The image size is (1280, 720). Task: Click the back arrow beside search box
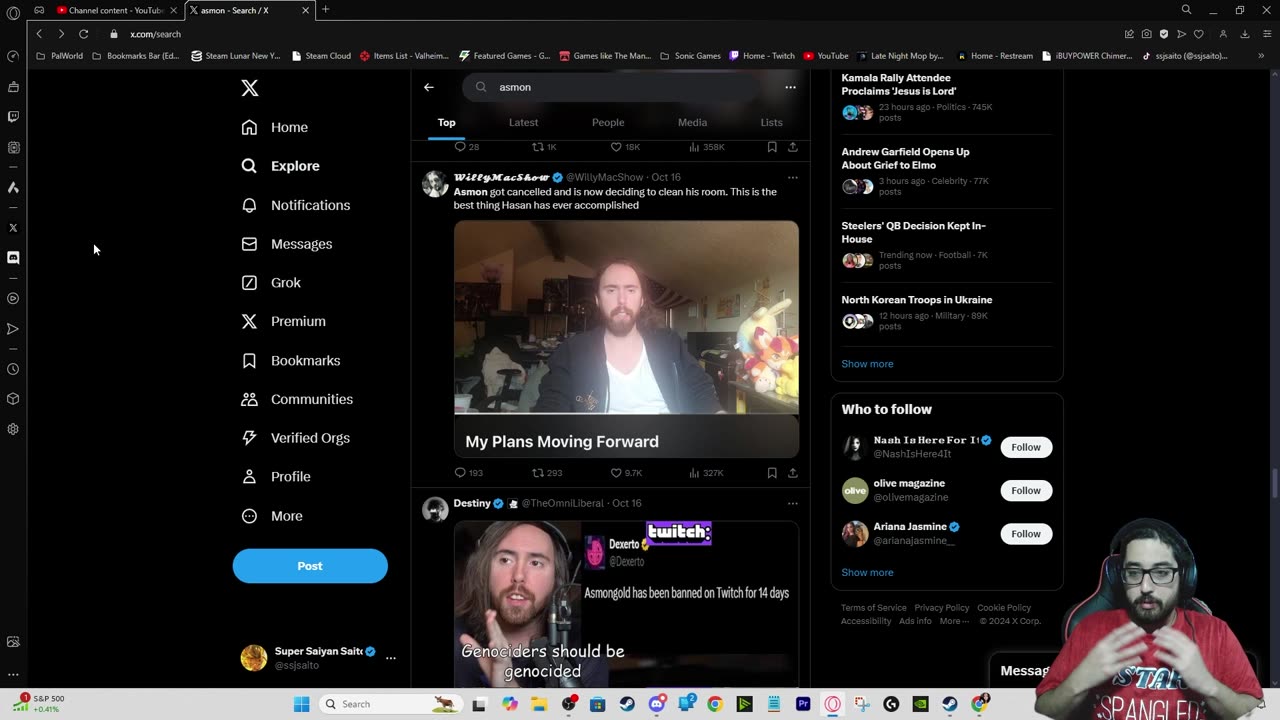(428, 87)
